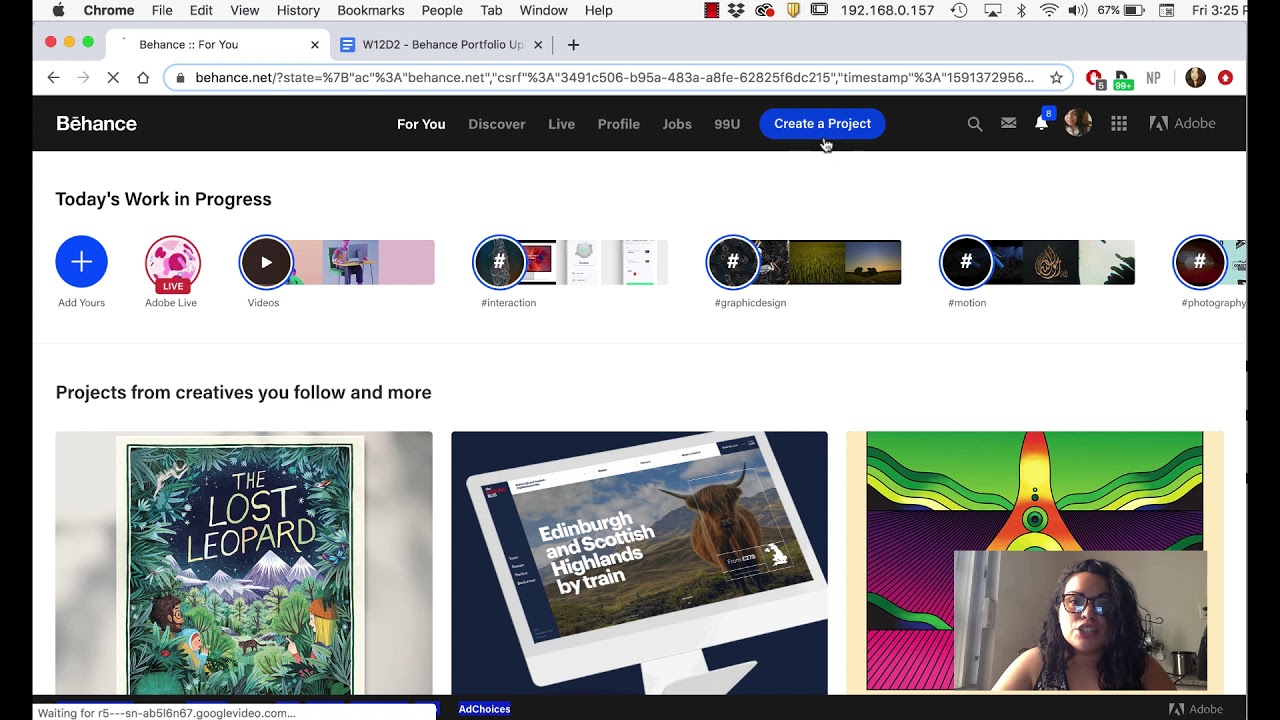Open a new tab with plus button
This screenshot has height=720, width=1280.
573,45
